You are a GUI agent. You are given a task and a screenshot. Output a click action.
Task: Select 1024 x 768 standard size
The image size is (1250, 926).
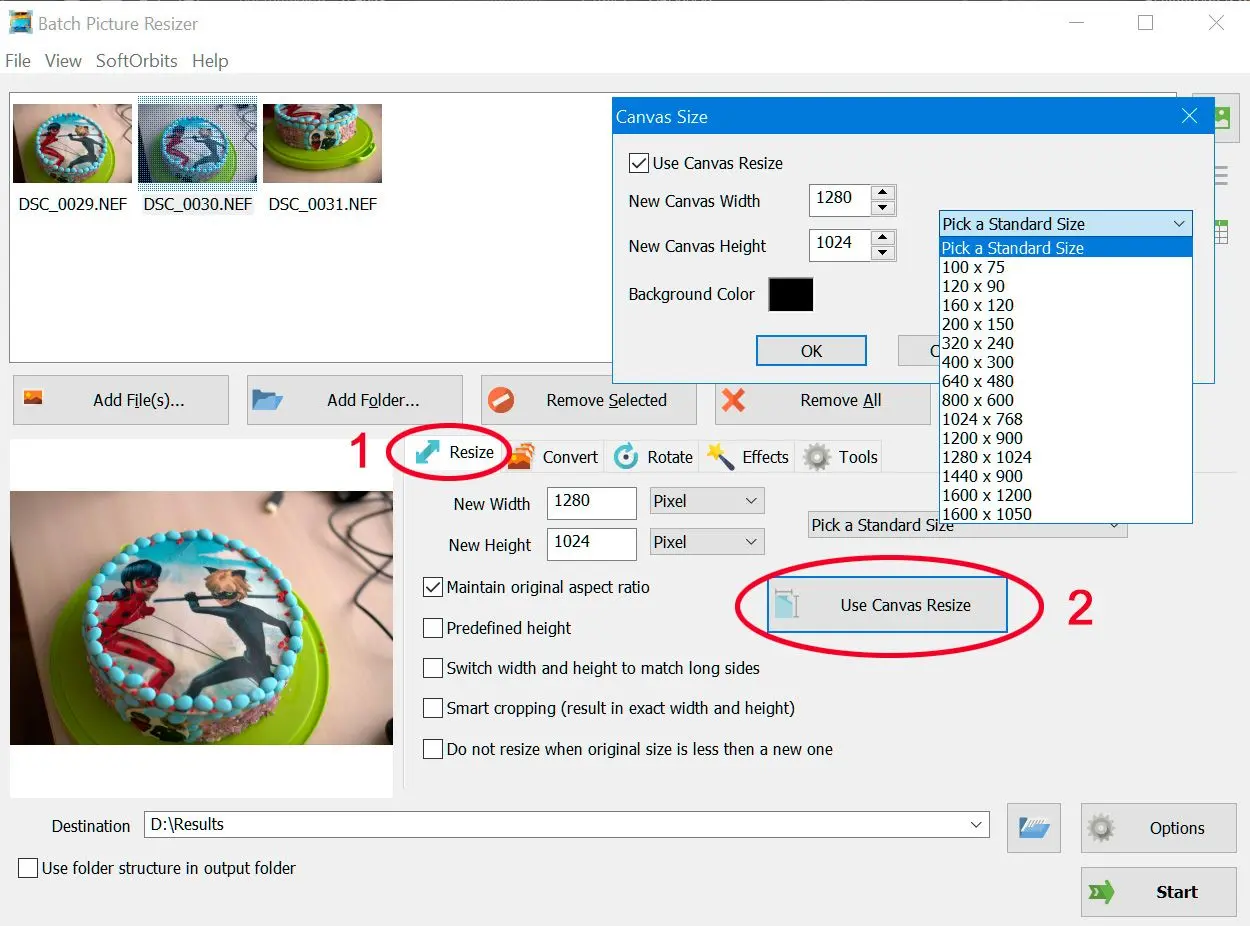pyautogui.click(x=1066, y=419)
